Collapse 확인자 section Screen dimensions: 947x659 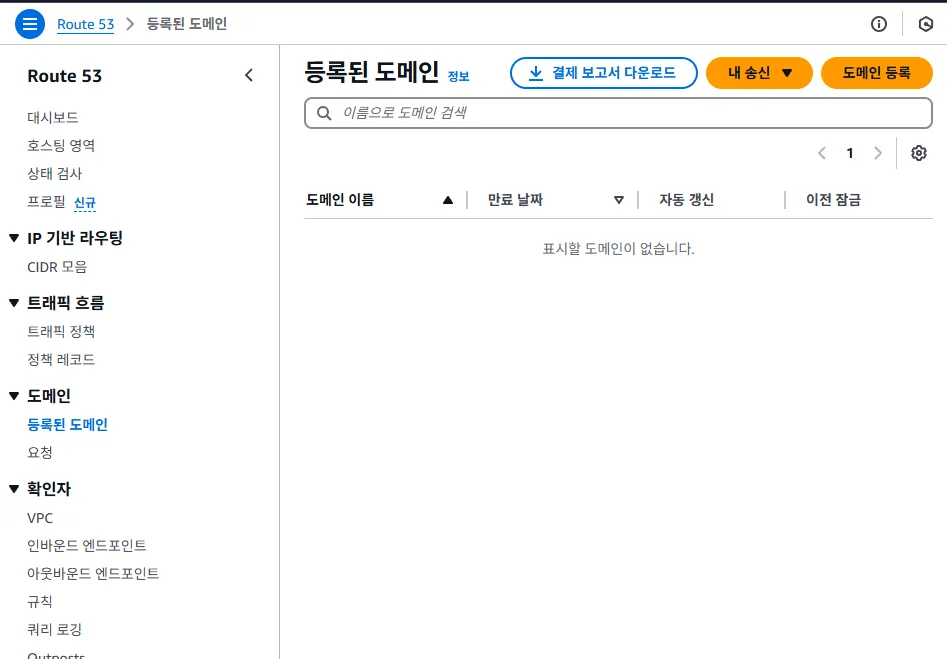14,489
